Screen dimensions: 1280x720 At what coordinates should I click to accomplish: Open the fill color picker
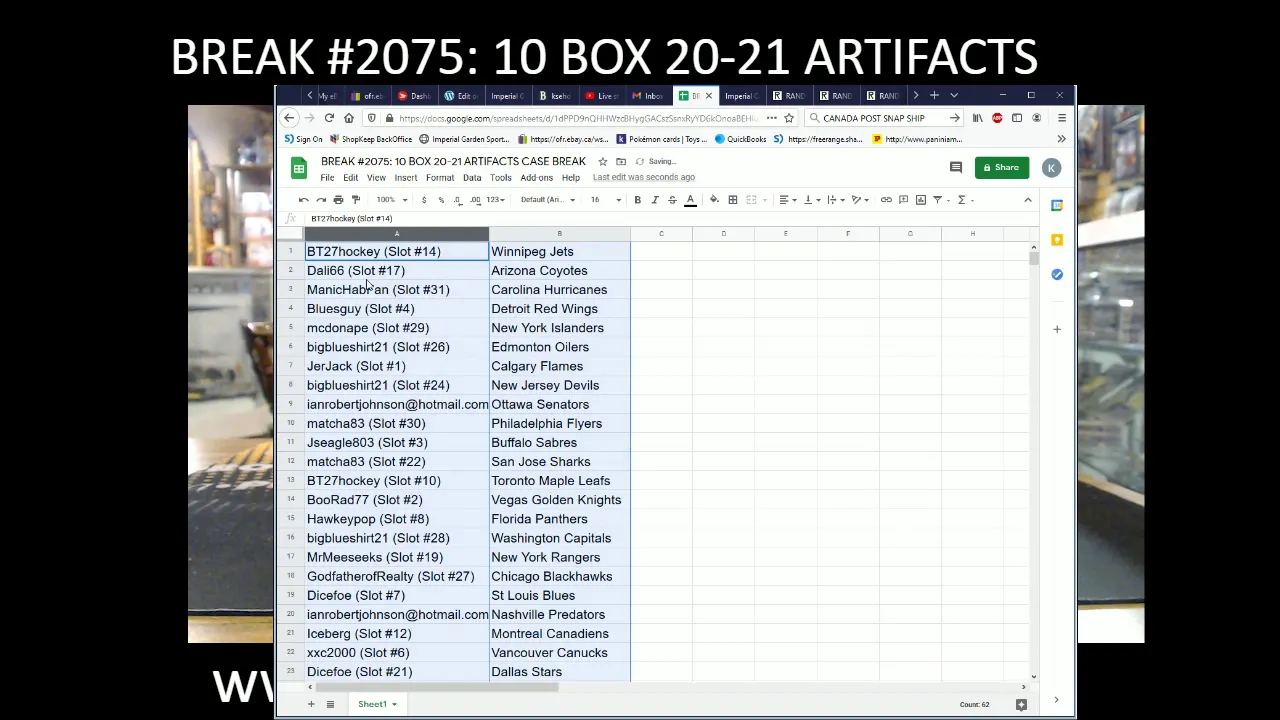(x=714, y=200)
